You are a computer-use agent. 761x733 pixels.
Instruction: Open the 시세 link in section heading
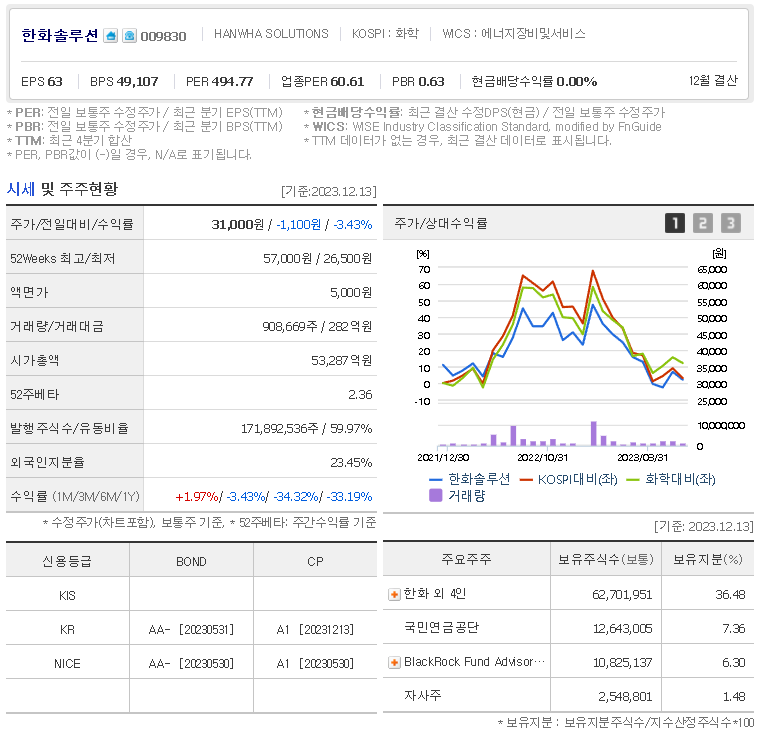(20, 189)
